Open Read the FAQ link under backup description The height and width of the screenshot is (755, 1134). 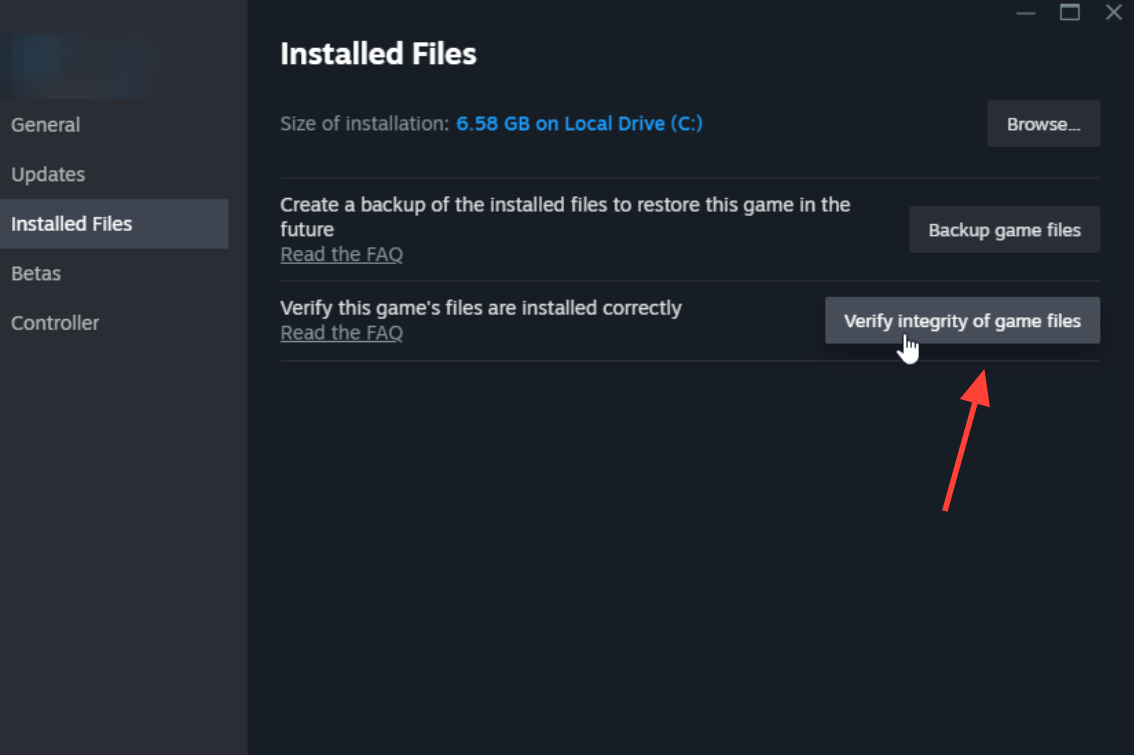point(341,255)
